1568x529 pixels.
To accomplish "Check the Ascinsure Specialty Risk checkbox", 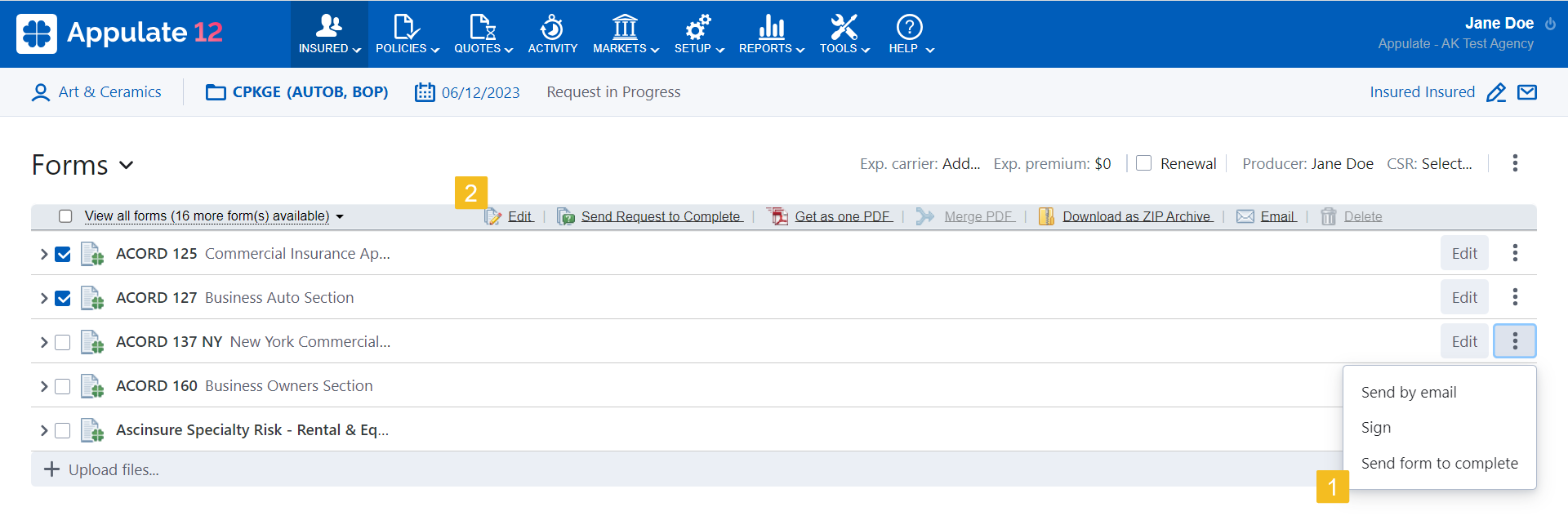I will pos(63,430).
